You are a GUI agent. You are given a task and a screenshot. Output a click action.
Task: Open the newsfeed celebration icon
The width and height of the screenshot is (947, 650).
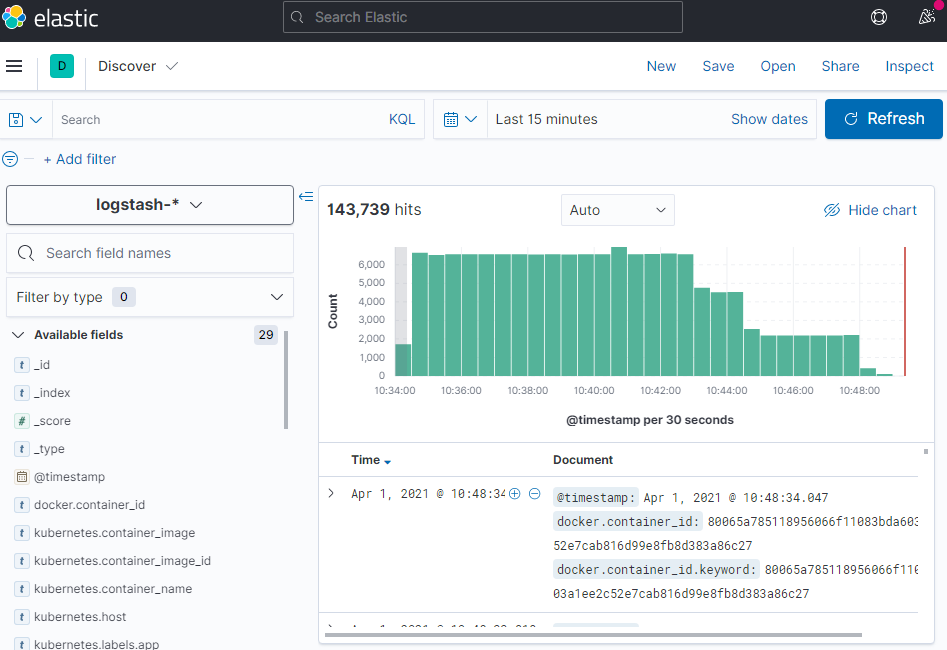[x=926, y=17]
